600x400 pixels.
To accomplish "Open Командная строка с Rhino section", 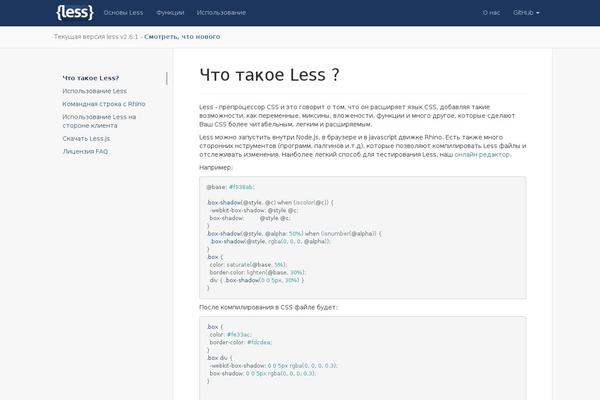I will [104, 104].
